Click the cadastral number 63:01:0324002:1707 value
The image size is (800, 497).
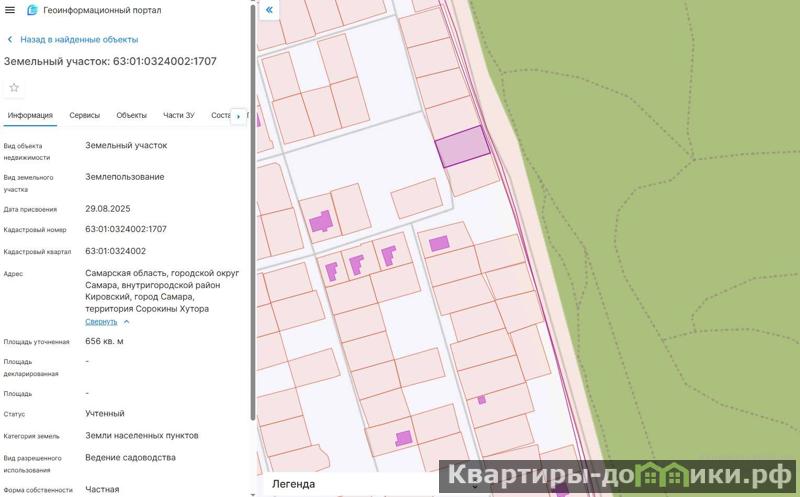(126, 229)
